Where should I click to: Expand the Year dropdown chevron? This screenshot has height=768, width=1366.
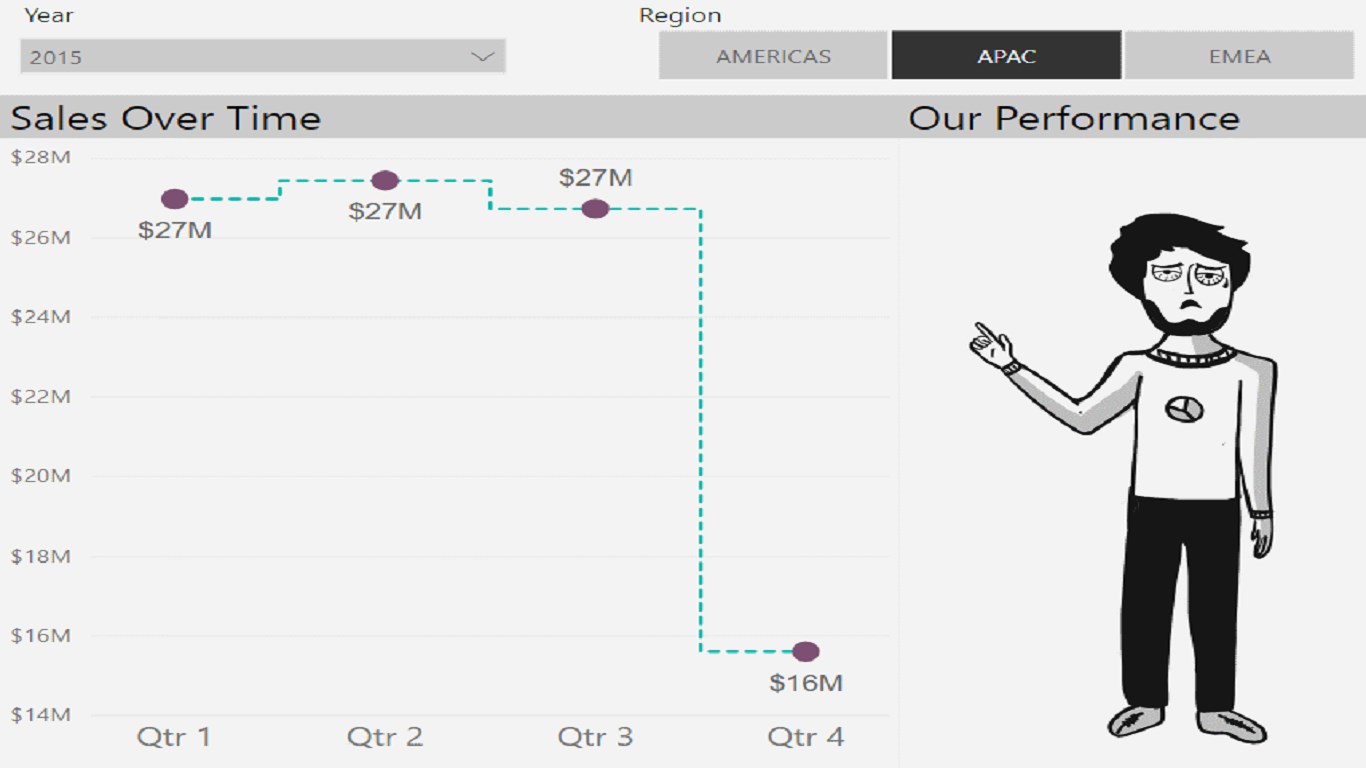pyautogui.click(x=483, y=57)
